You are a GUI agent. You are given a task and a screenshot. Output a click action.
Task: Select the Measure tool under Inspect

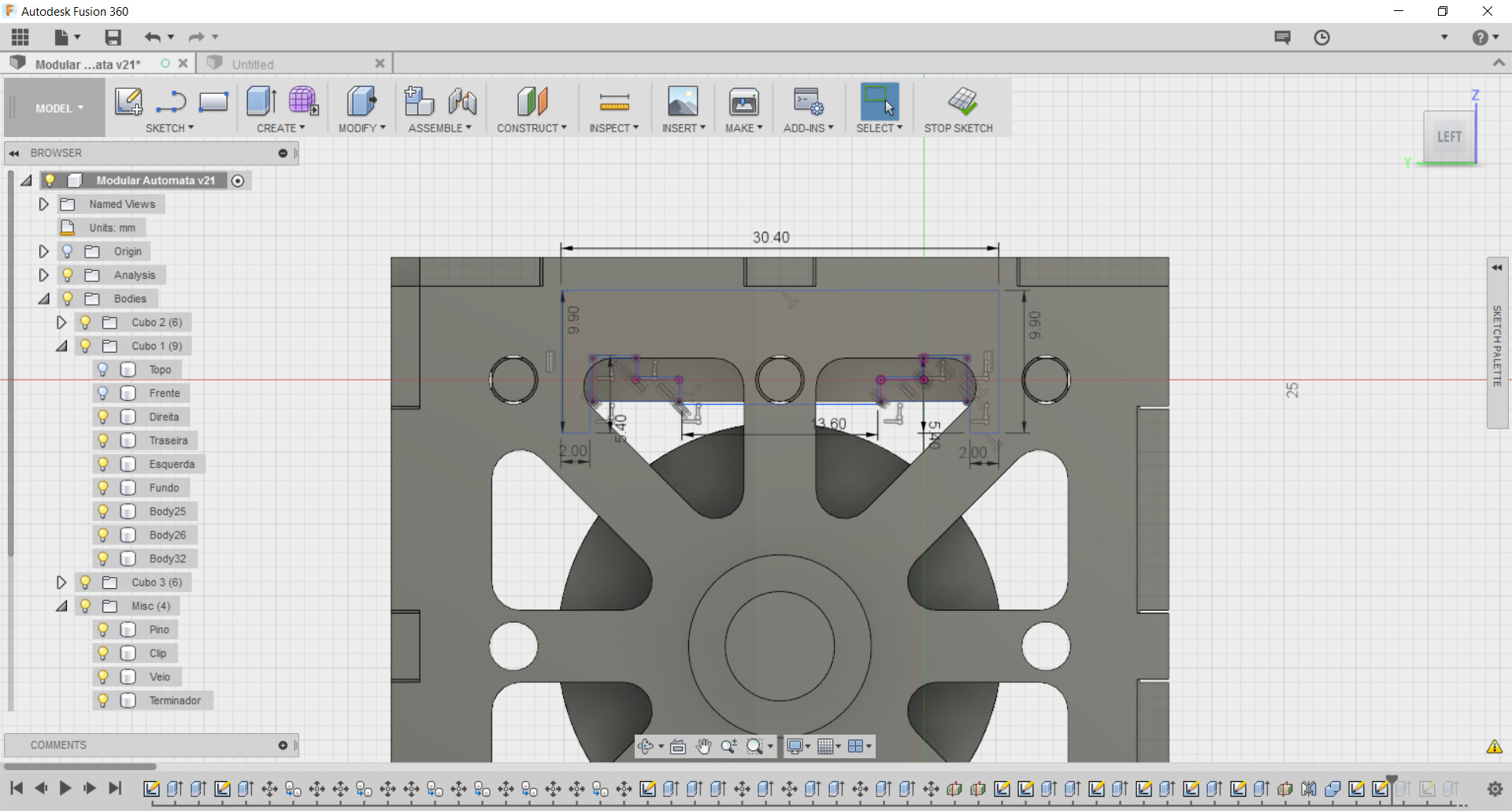click(613, 102)
